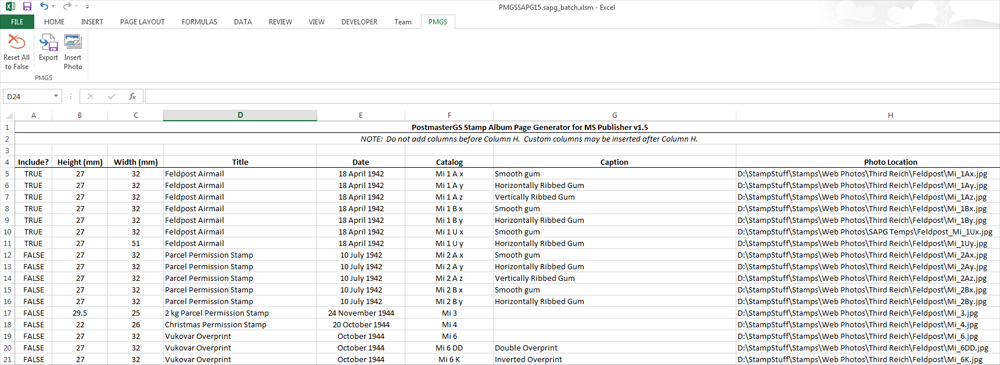This screenshot has width=1000, height=365.
Task: Select the PMGS ribbon tab
Action: pos(438,22)
